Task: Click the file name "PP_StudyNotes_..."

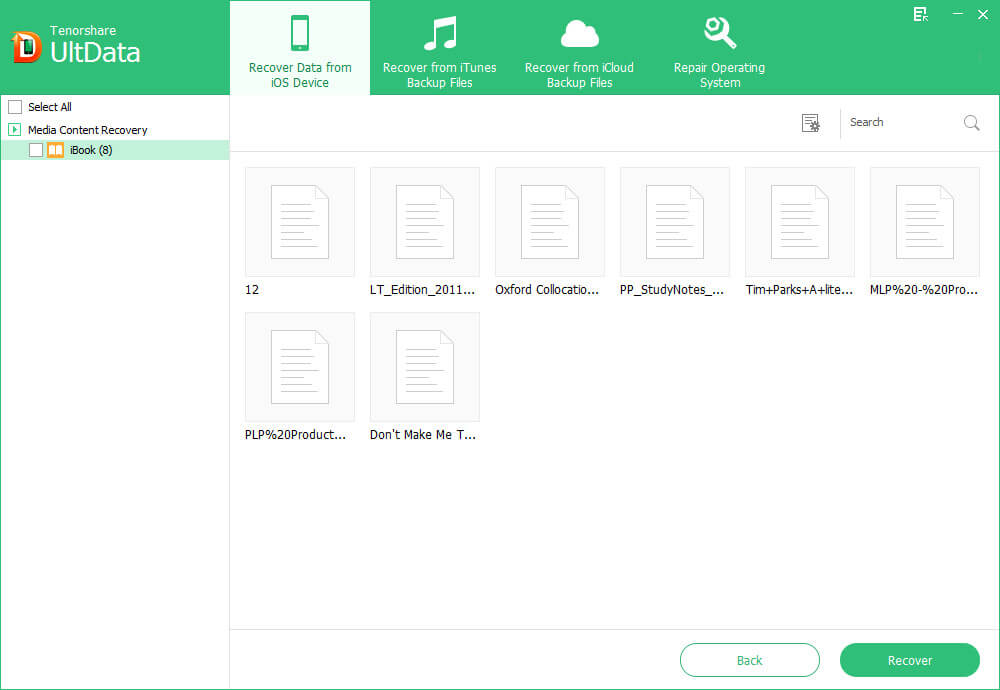Action: pos(672,290)
